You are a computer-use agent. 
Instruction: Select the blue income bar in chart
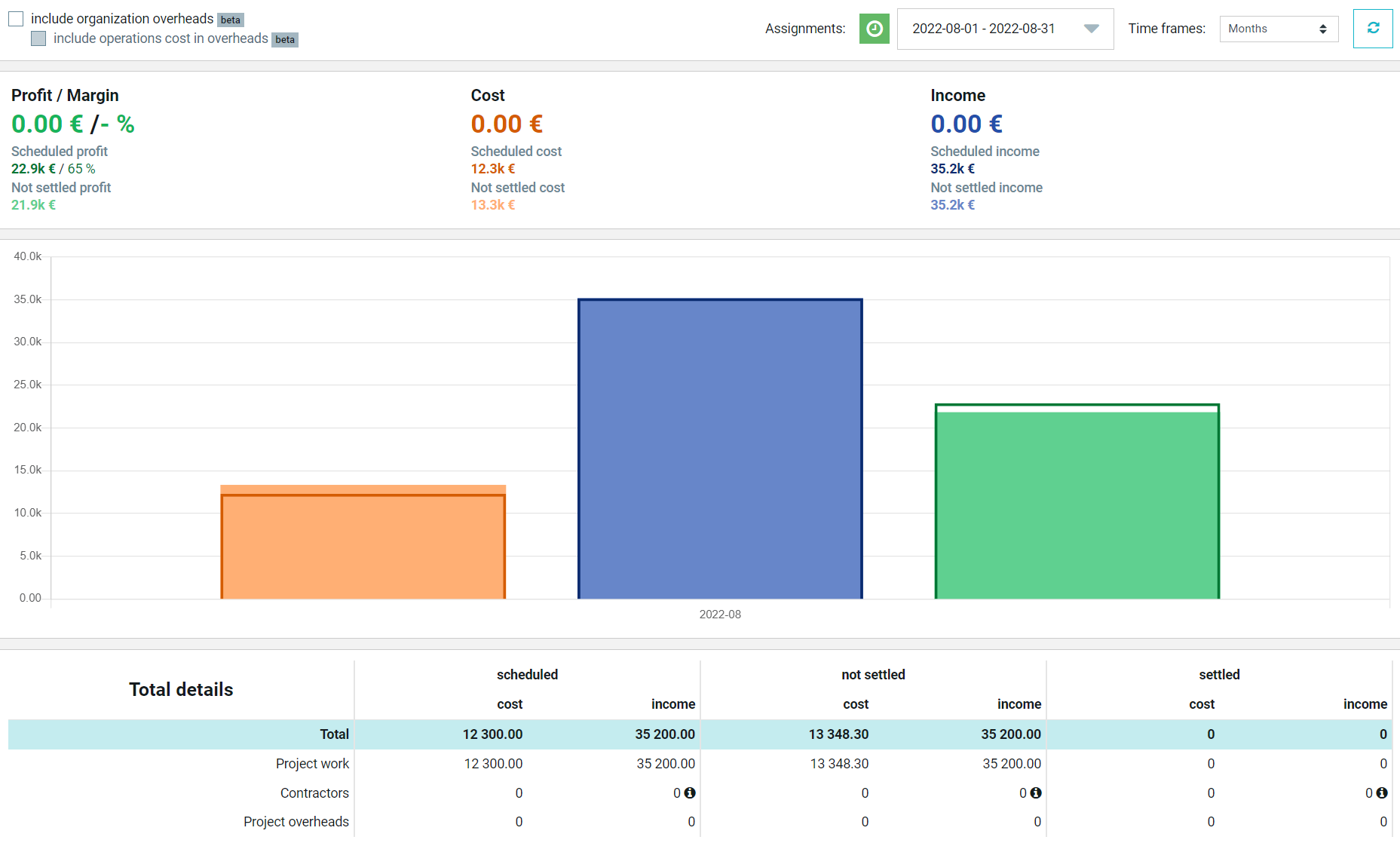(720, 449)
